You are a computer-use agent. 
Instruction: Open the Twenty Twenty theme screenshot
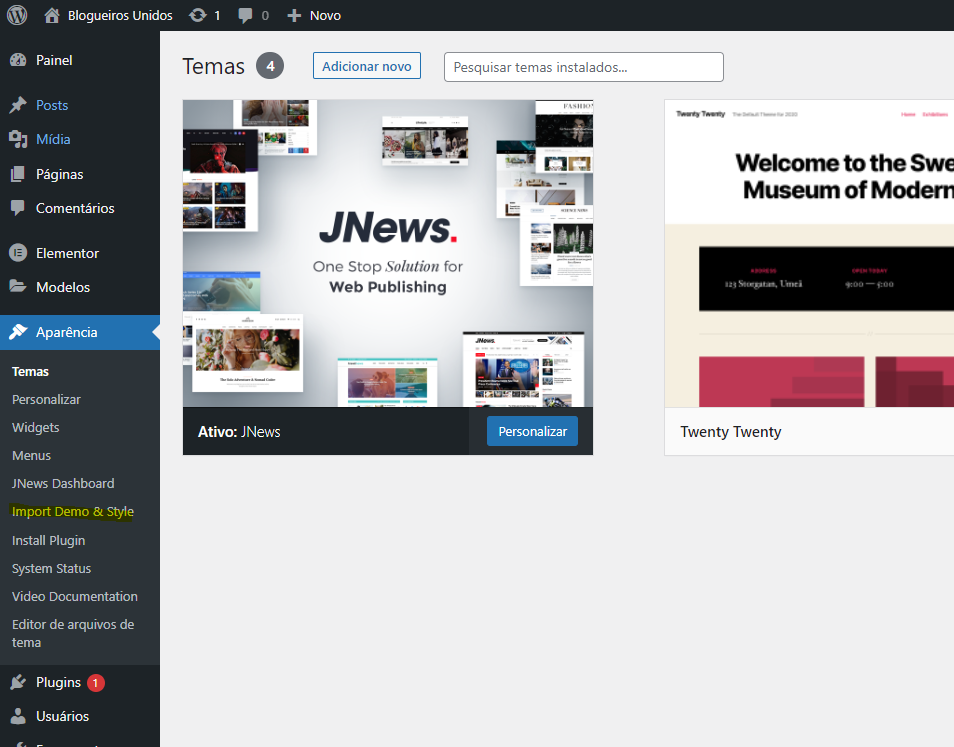point(809,253)
